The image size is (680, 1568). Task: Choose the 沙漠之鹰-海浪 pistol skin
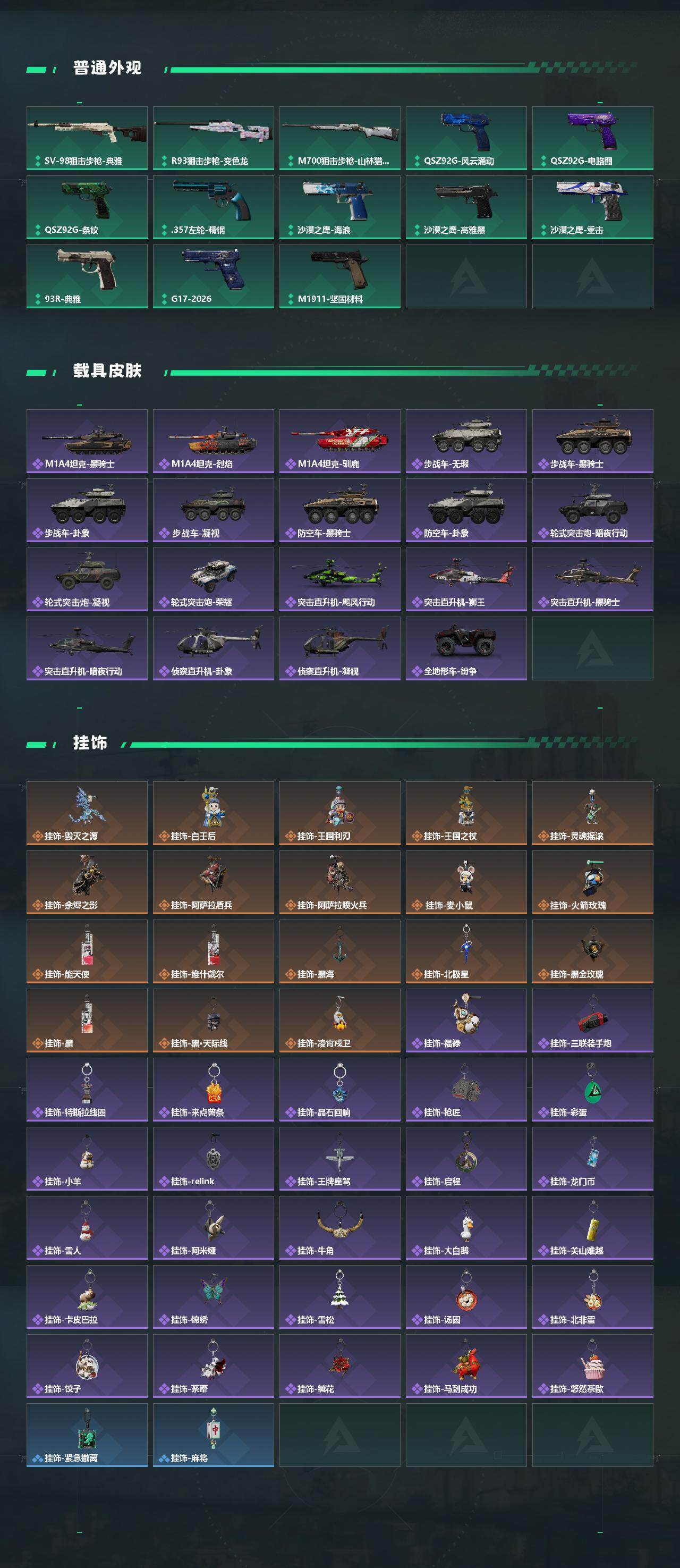340,207
